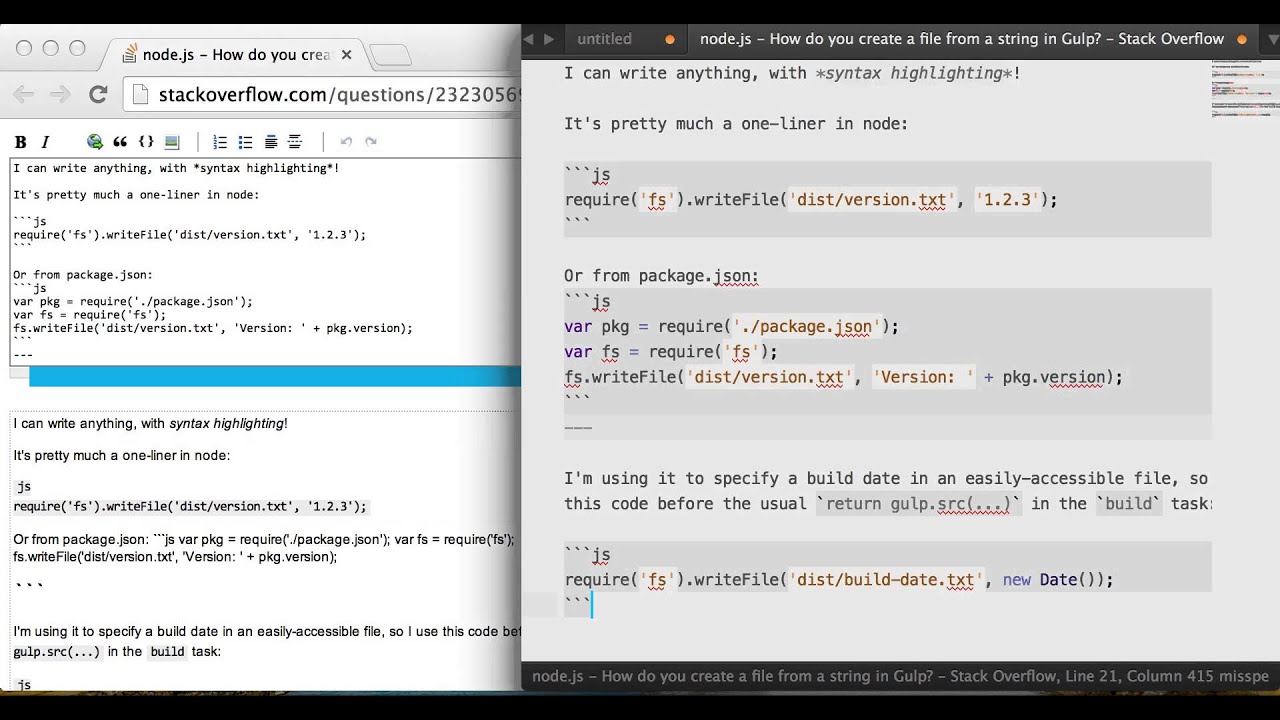Click the Stack Overflow favicon on the Chrome tab
The width and height of the screenshot is (1280, 720).
(x=129, y=54)
